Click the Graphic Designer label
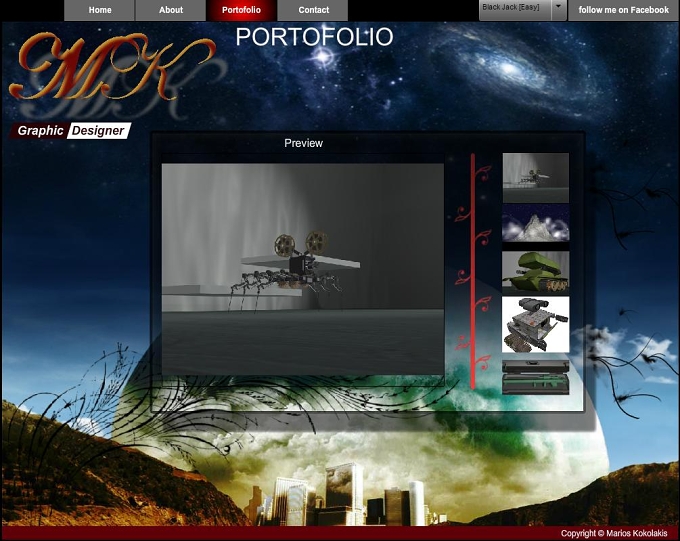The width and height of the screenshot is (680, 541). point(71,131)
